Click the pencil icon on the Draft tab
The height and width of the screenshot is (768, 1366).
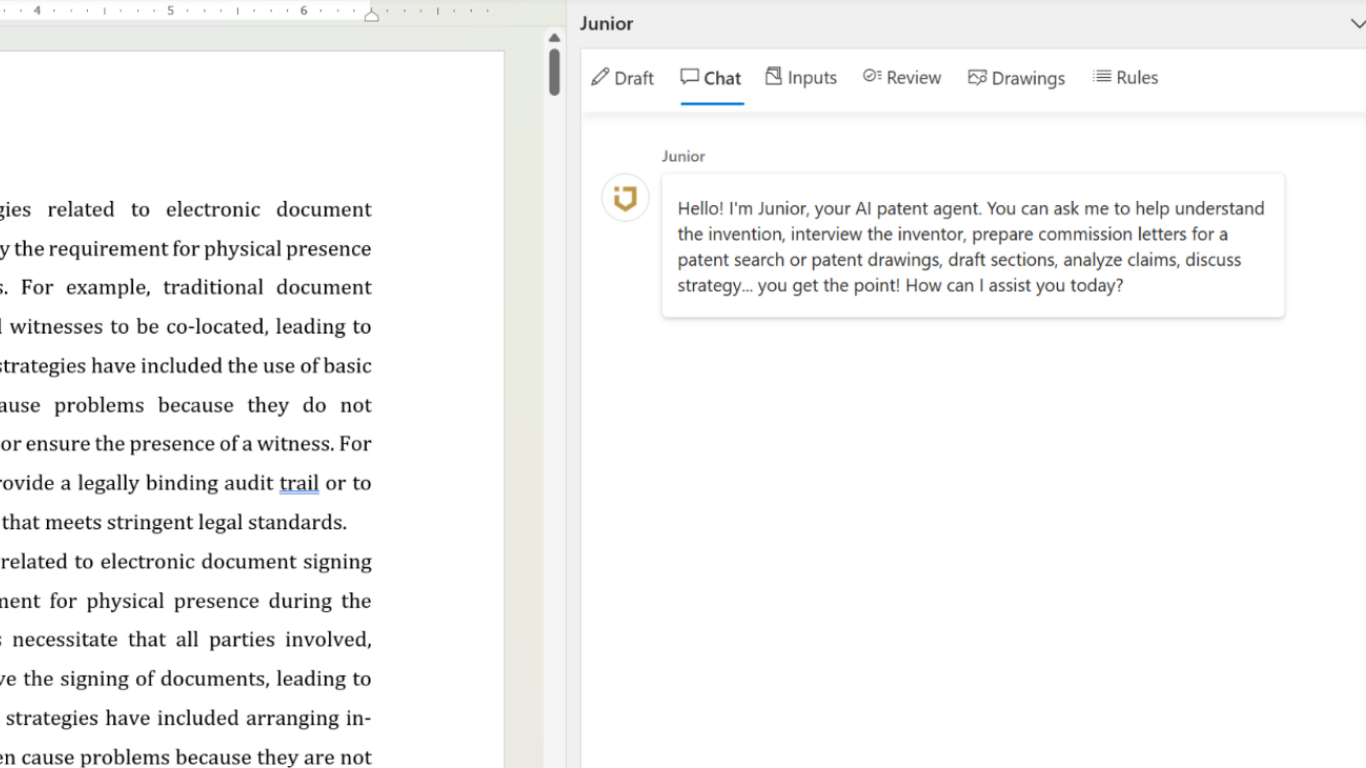pyautogui.click(x=600, y=77)
